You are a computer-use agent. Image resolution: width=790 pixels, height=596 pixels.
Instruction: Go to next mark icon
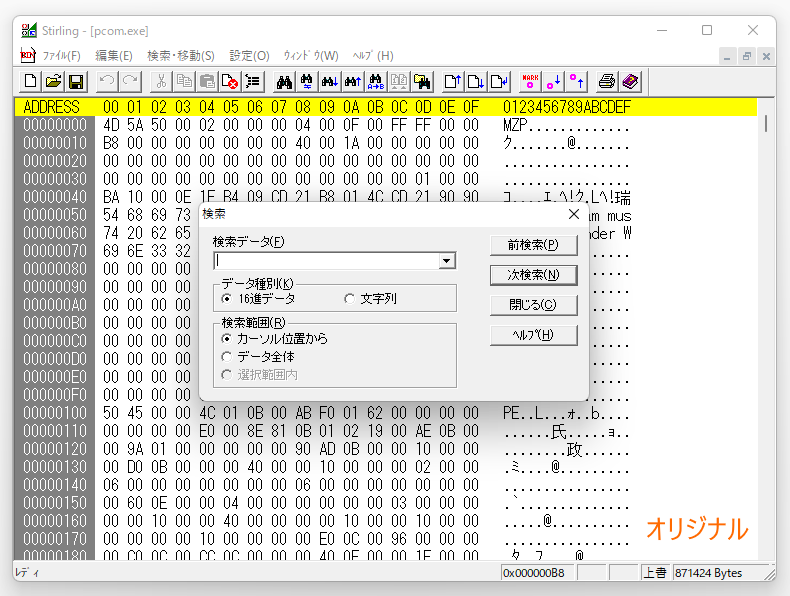553,82
